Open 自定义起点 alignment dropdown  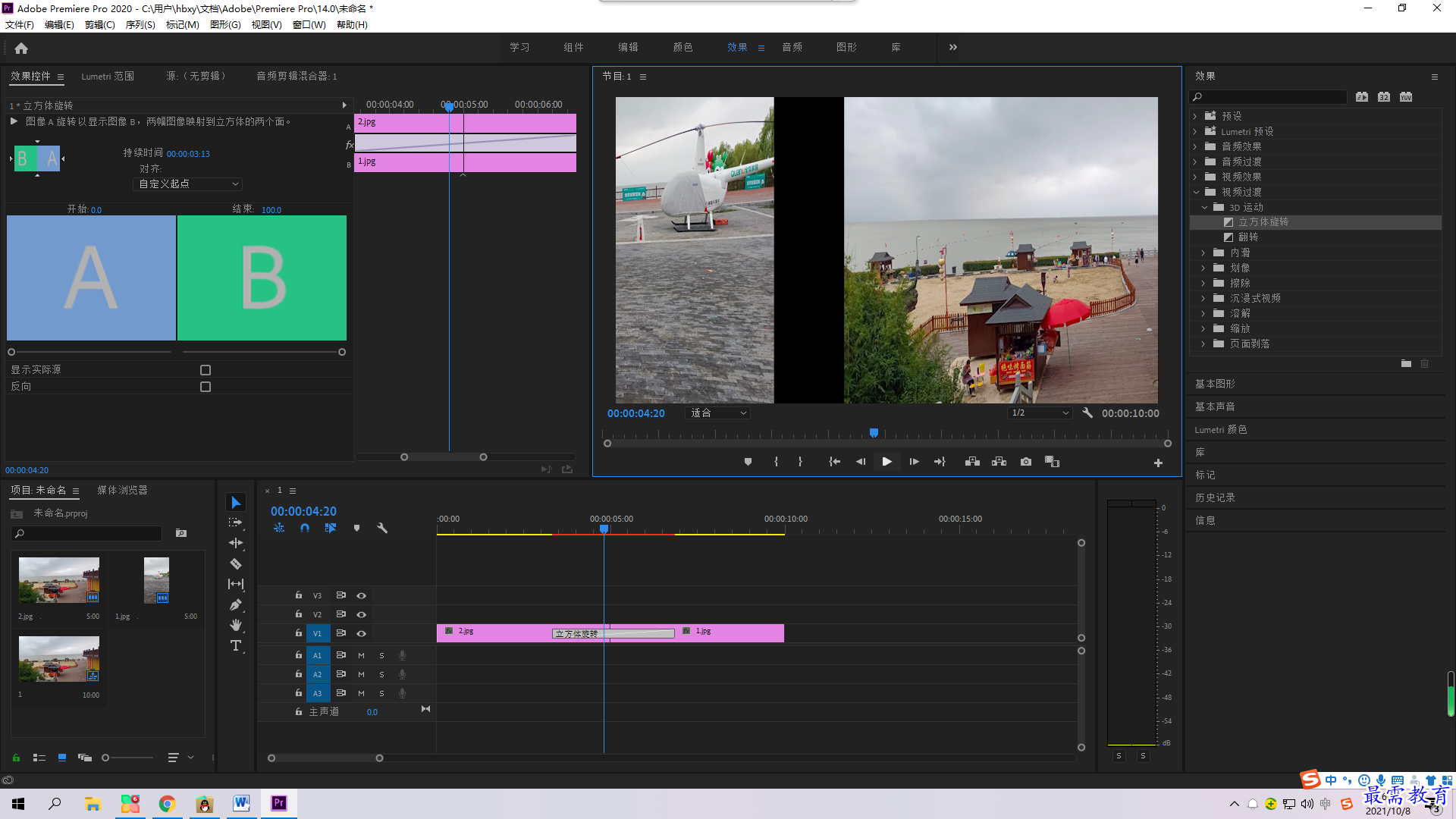pos(187,184)
